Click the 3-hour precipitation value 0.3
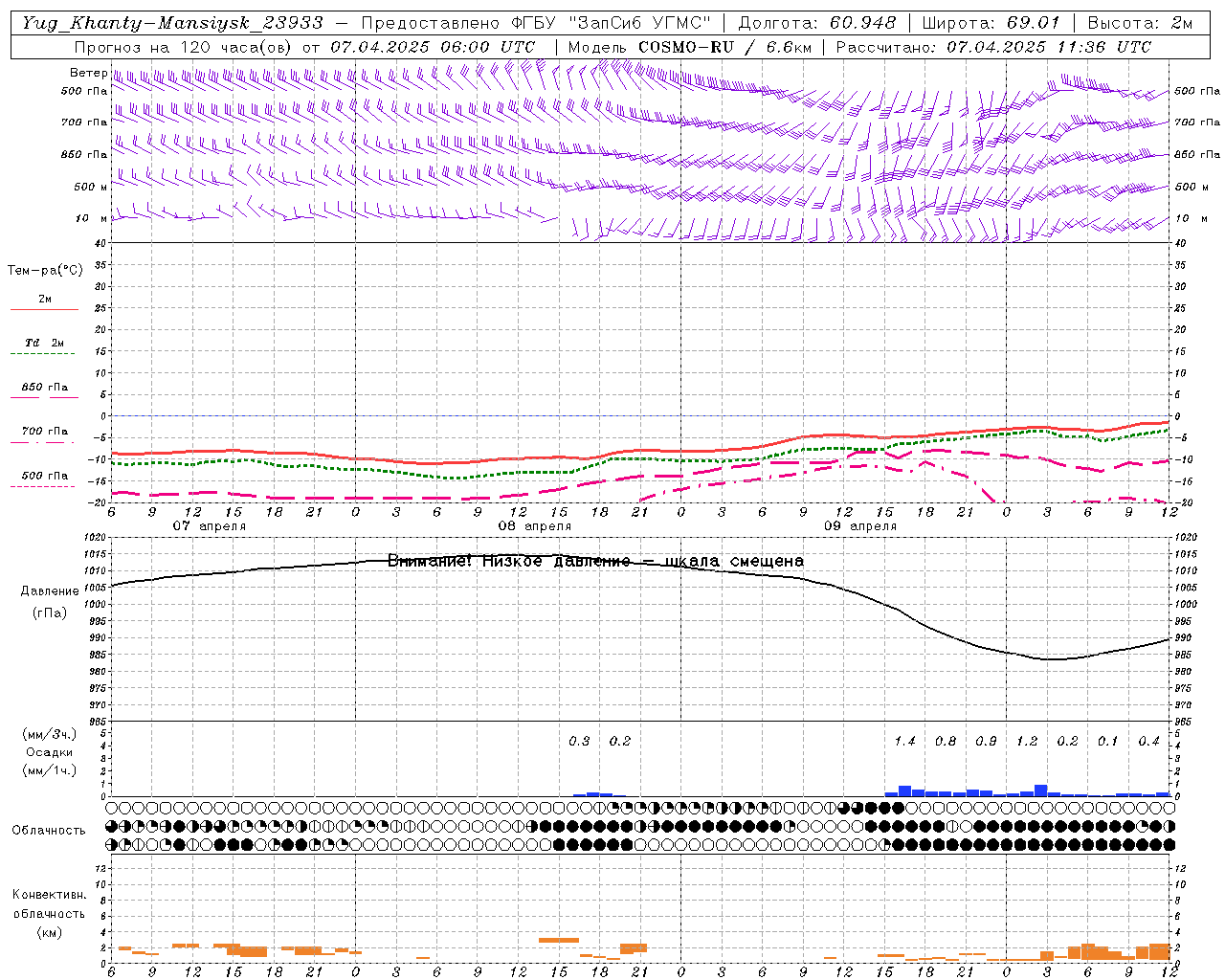 (579, 742)
